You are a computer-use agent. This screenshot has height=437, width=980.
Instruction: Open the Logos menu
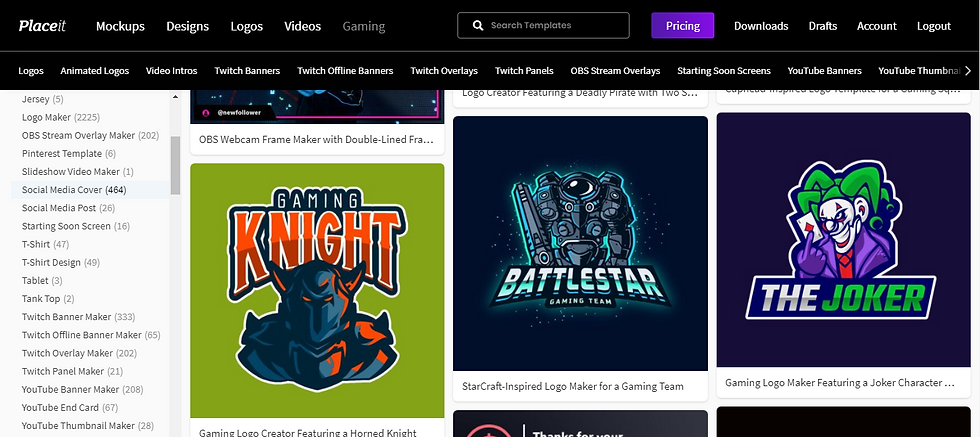(x=246, y=26)
